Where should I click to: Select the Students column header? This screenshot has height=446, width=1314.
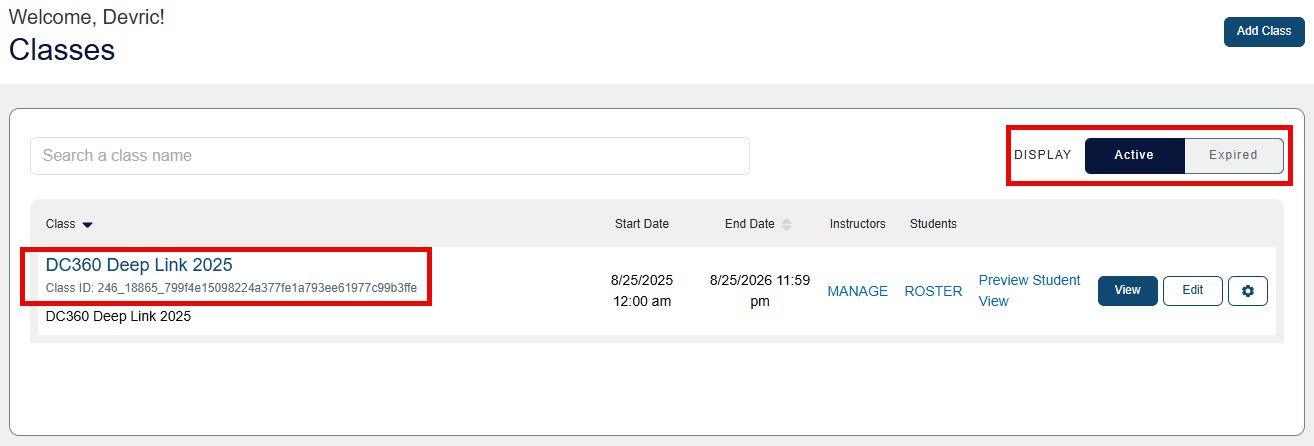933,224
